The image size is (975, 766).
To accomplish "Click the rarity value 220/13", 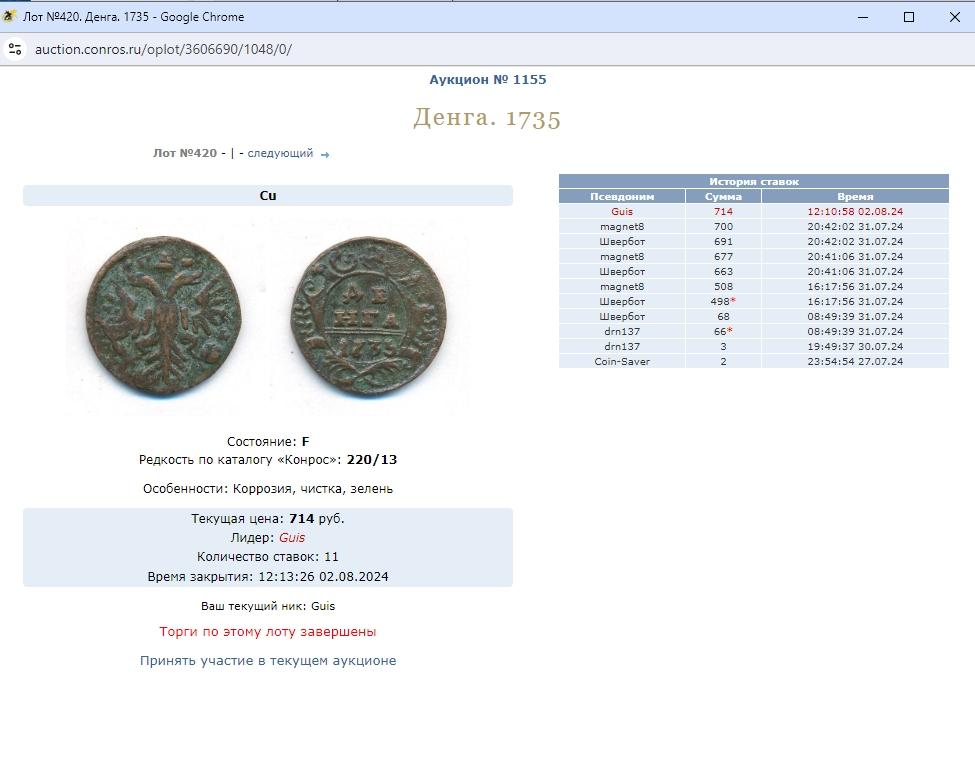I will (x=372, y=460).
